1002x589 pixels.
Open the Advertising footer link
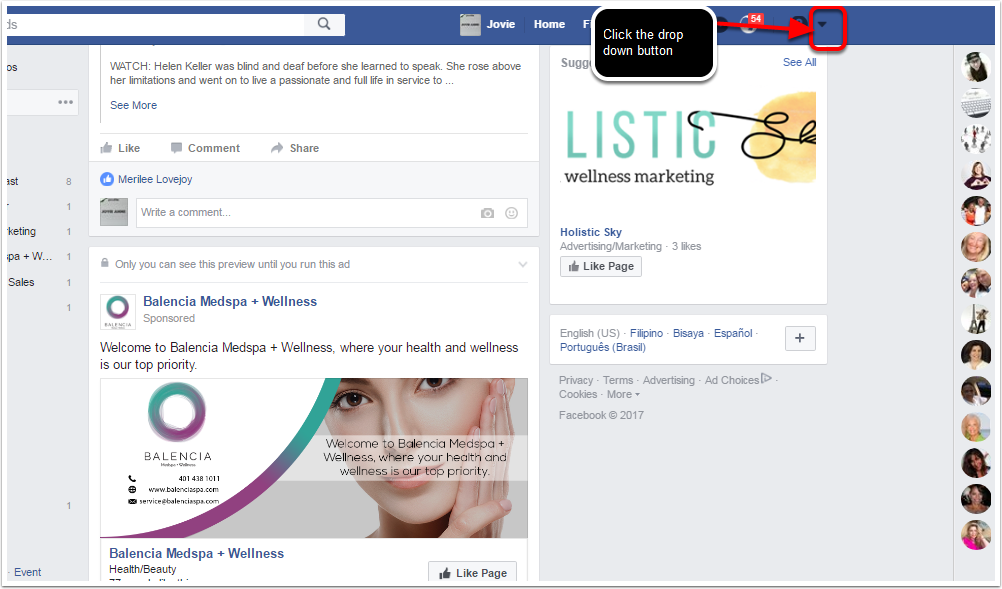click(668, 381)
